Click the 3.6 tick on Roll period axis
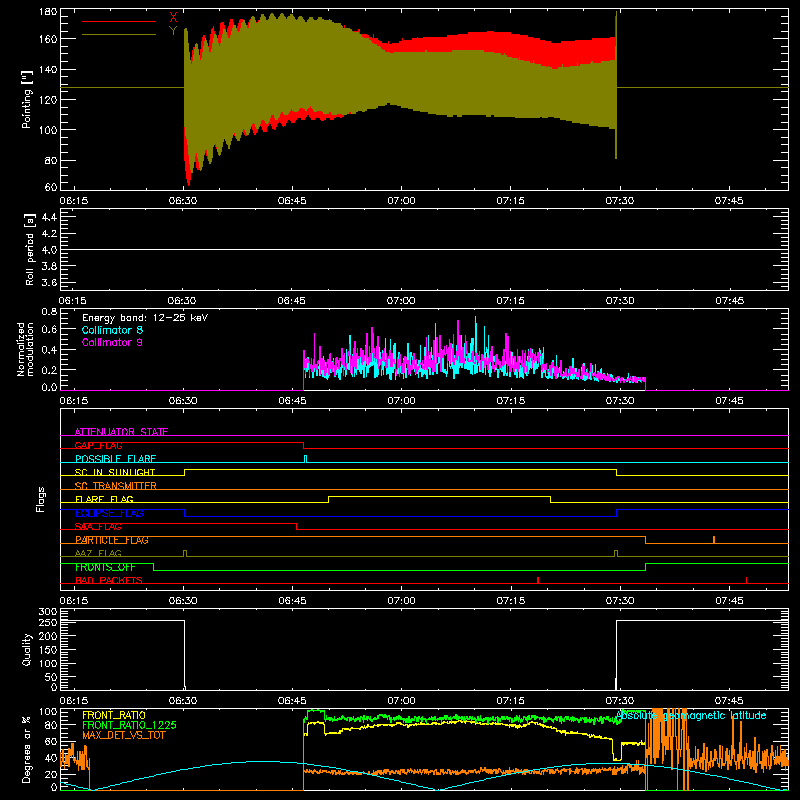Image resolution: width=800 pixels, height=800 pixels. click(49, 282)
